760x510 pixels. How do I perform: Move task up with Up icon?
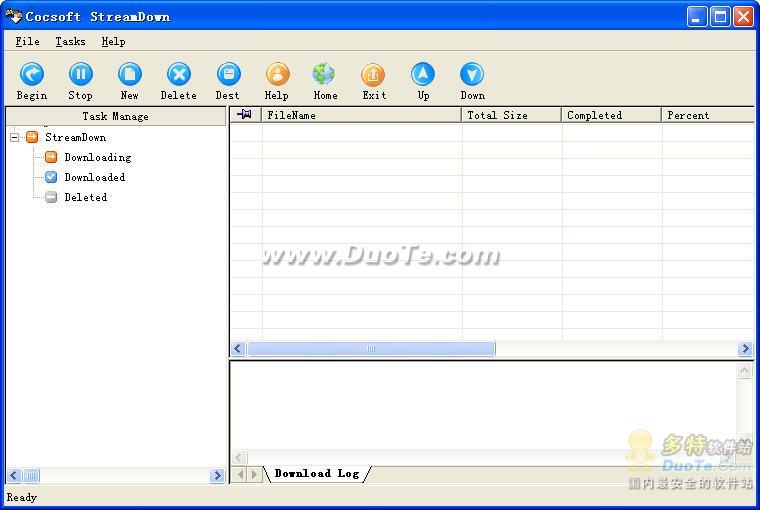point(423,74)
